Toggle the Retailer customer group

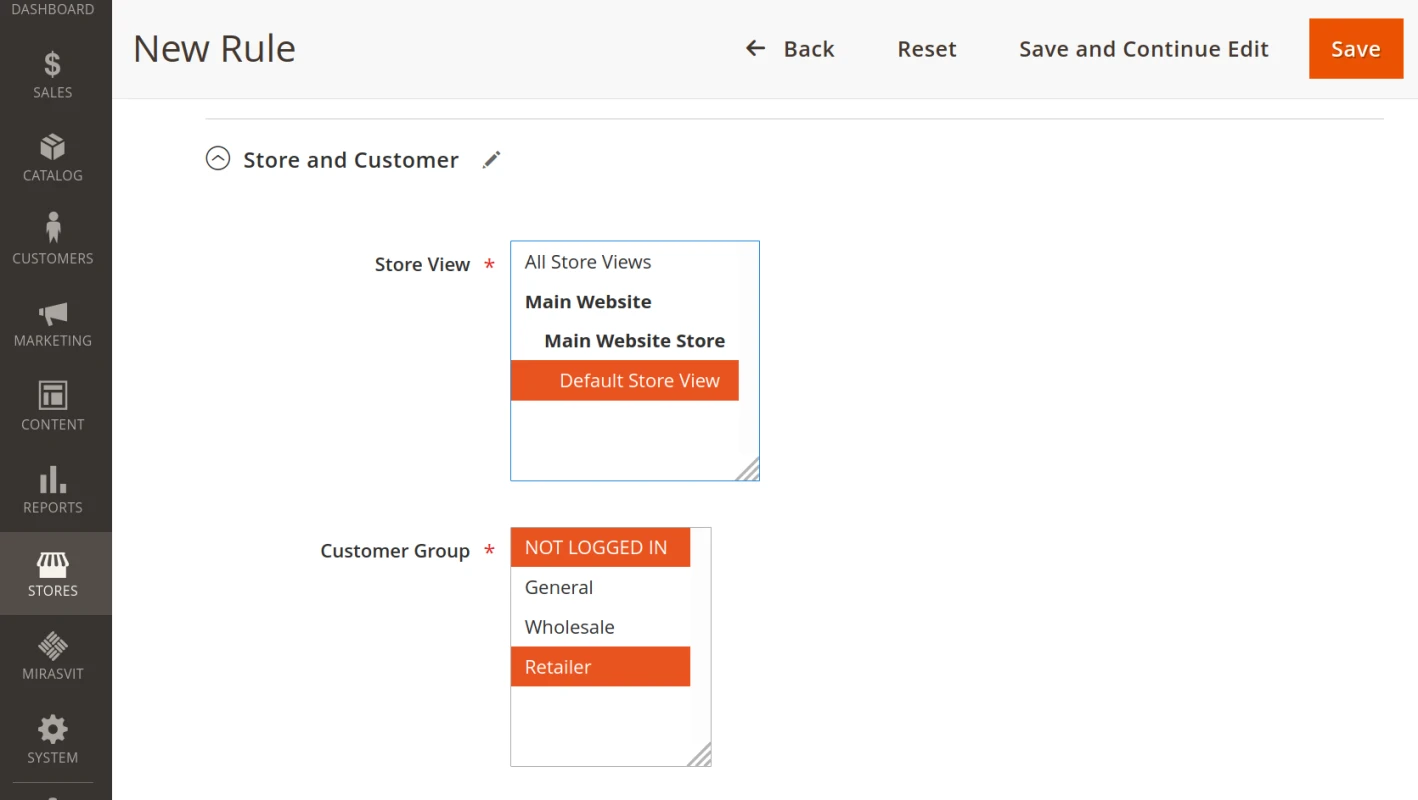(558, 667)
